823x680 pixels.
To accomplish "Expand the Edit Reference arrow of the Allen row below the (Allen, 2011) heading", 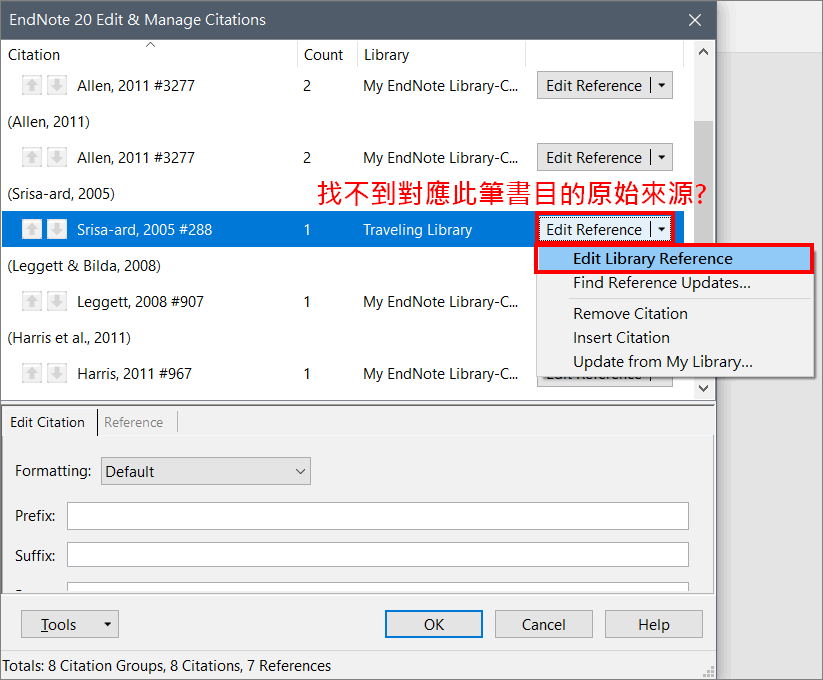I will pyautogui.click(x=662, y=157).
